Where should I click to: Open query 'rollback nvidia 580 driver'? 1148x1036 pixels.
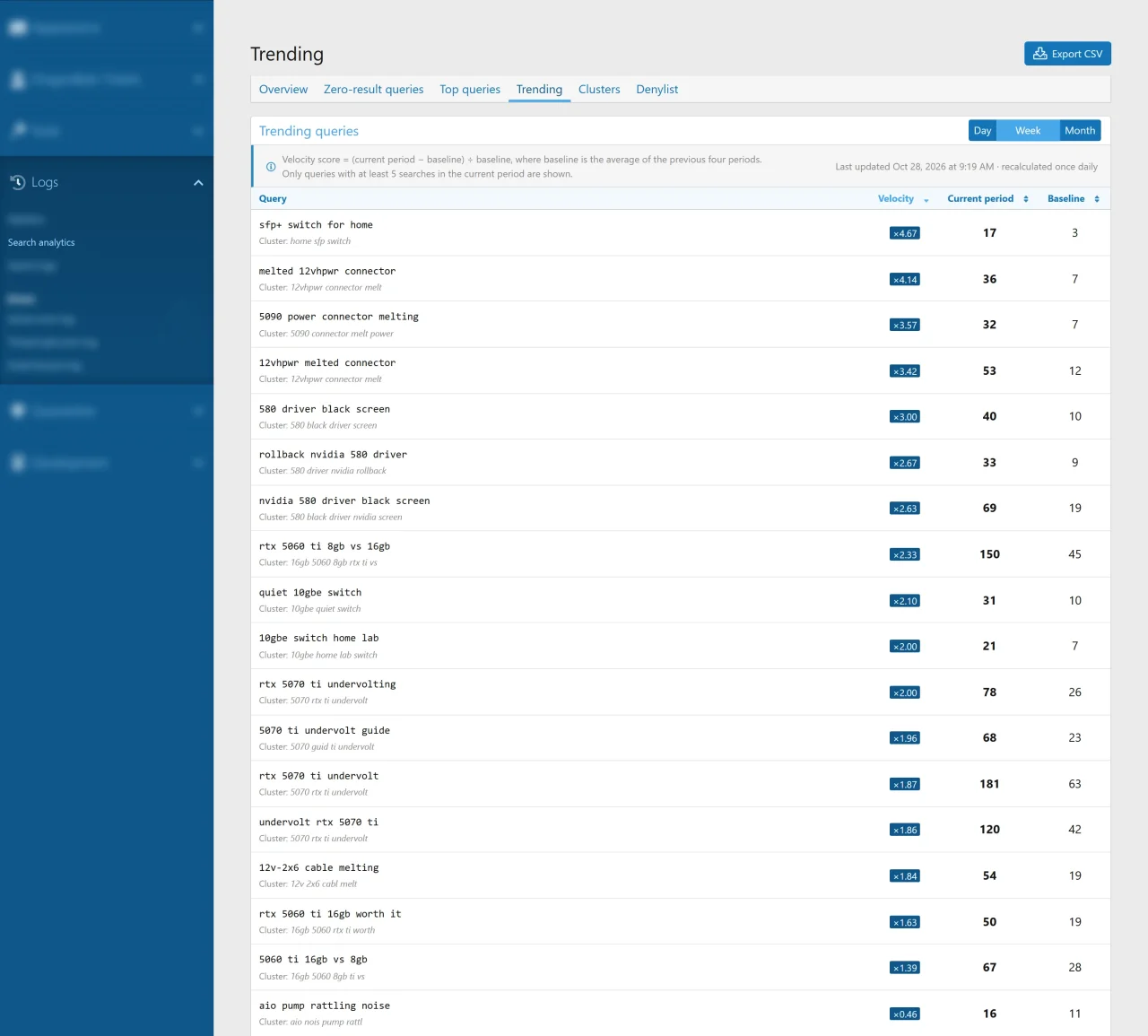333,455
